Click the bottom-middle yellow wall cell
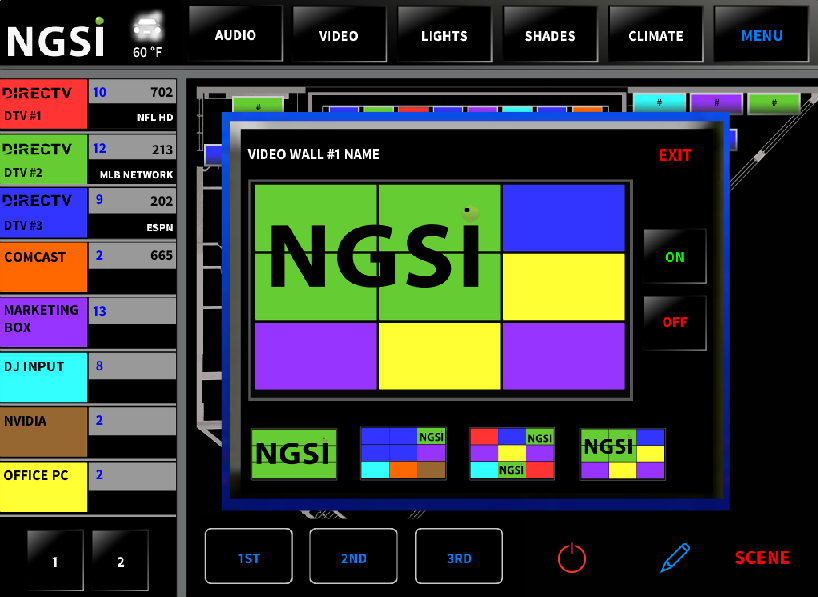Viewport: 818px width, 597px height. [439, 356]
